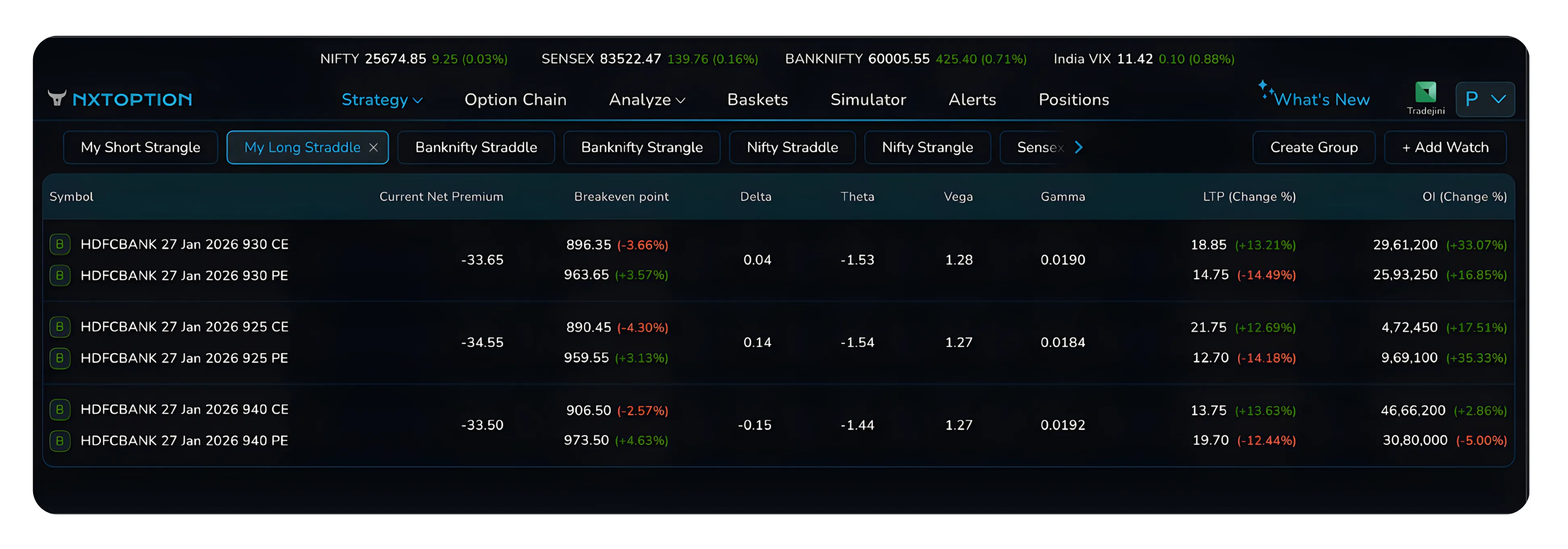
Task: Click the Add Watch button
Action: tap(1445, 147)
